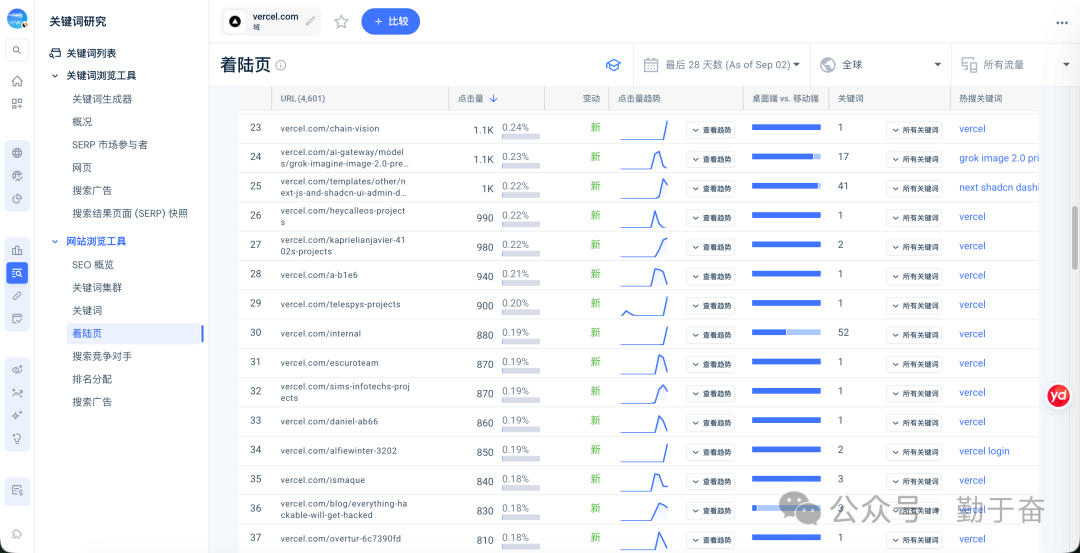Open the bar chart icon in left rail
Viewport: 1080px width, 553px height.
(x=17, y=250)
